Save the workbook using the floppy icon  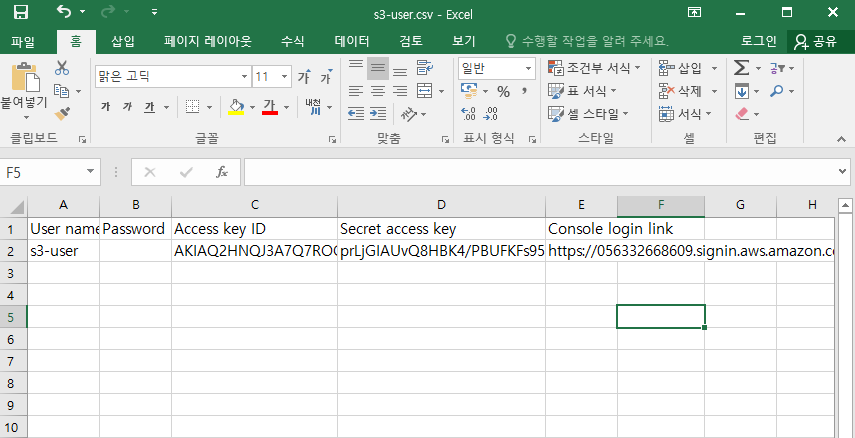point(21,12)
